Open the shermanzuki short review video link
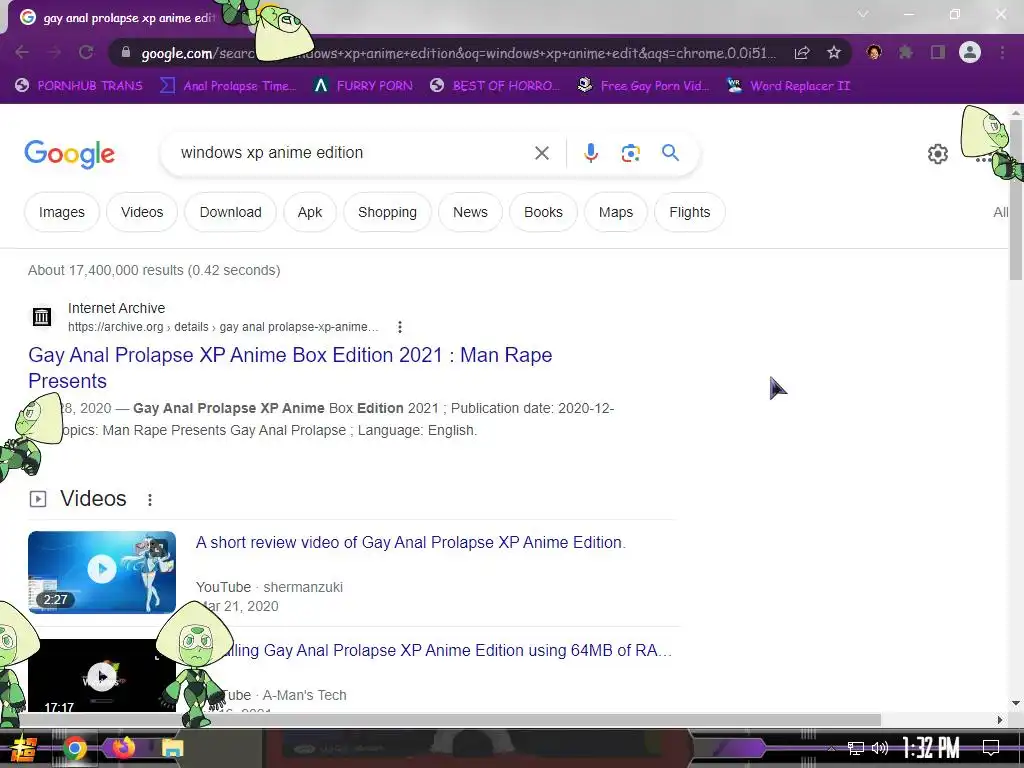Viewport: 1024px width, 768px height. [411, 543]
